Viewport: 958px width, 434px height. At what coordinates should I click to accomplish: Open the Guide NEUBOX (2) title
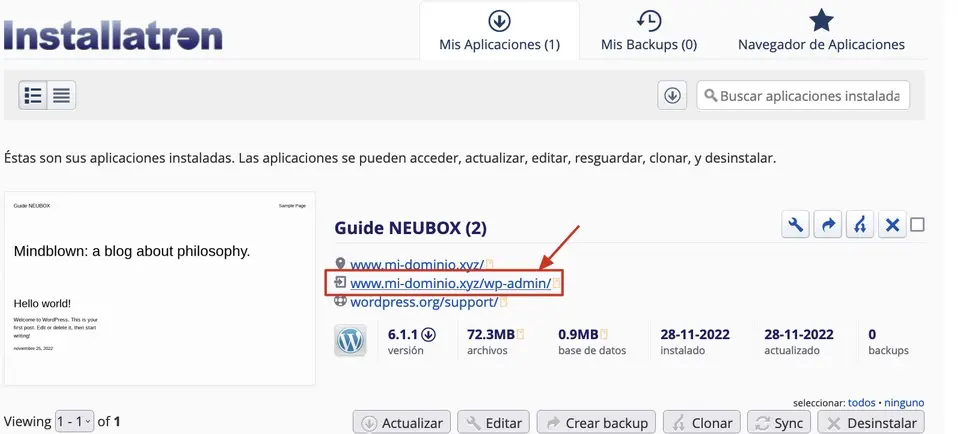411,228
